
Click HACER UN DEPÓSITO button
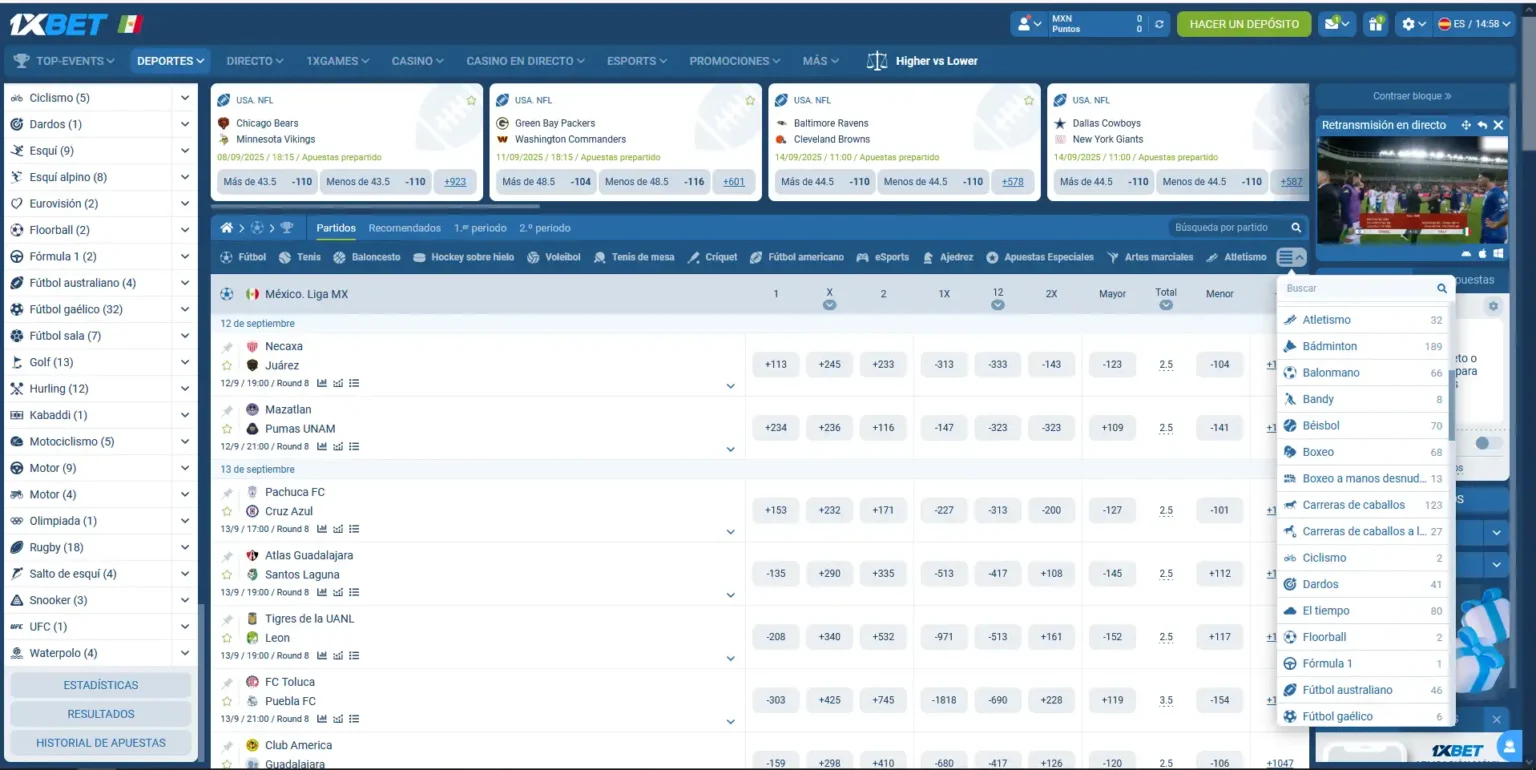(1244, 24)
